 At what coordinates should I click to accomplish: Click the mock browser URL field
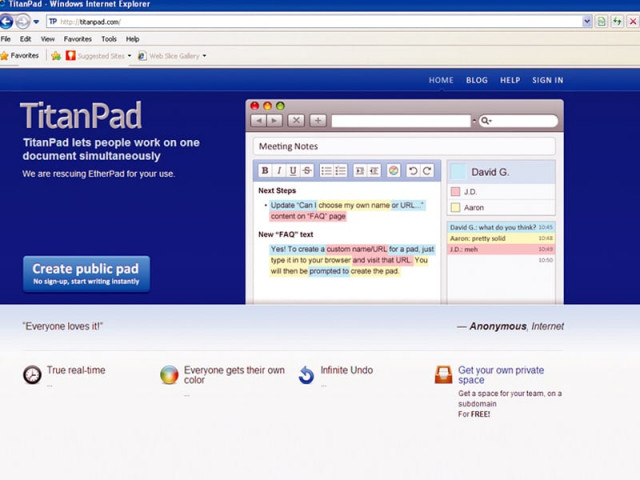pyautogui.click(x=401, y=121)
